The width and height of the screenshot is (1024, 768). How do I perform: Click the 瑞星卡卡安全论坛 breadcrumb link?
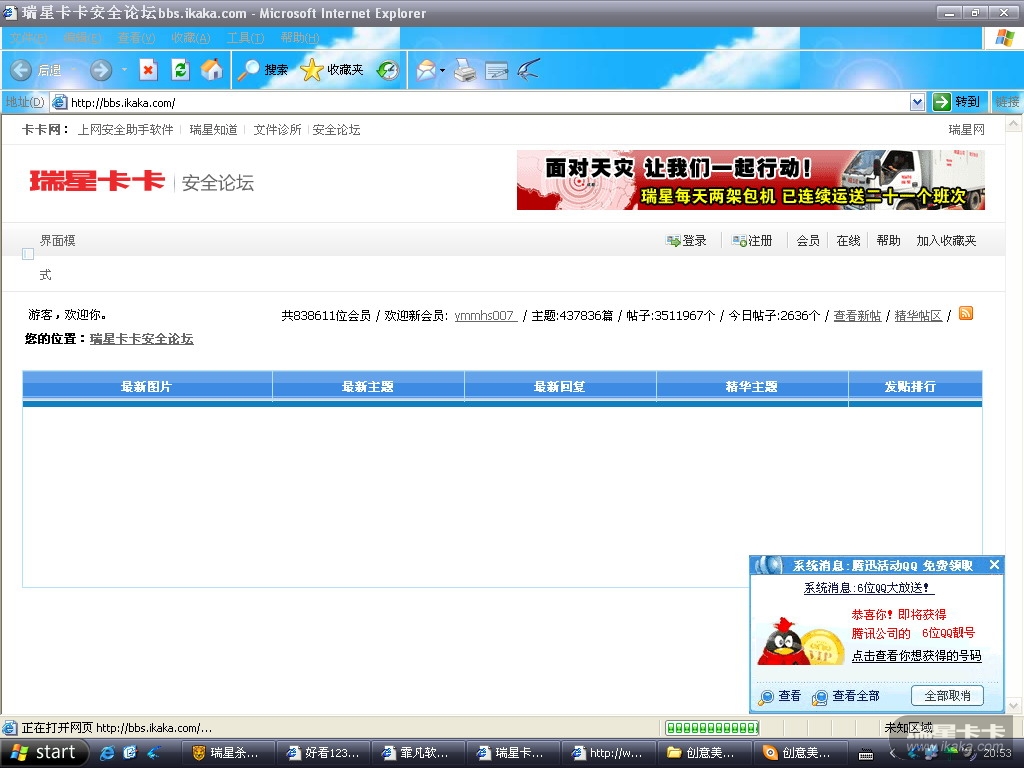pyautogui.click(x=142, y=339)
